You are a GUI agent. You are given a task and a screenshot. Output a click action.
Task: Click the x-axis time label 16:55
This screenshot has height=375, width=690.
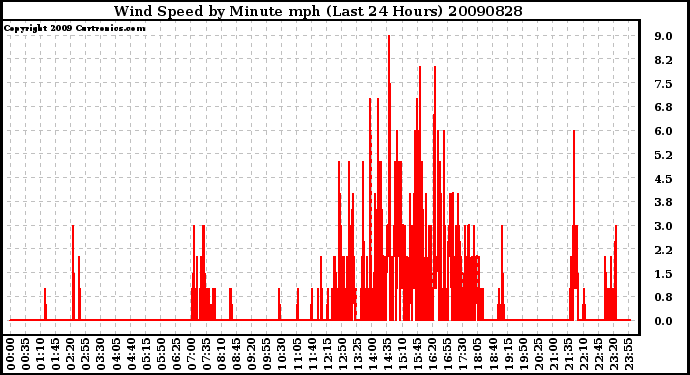click(448, 354)
